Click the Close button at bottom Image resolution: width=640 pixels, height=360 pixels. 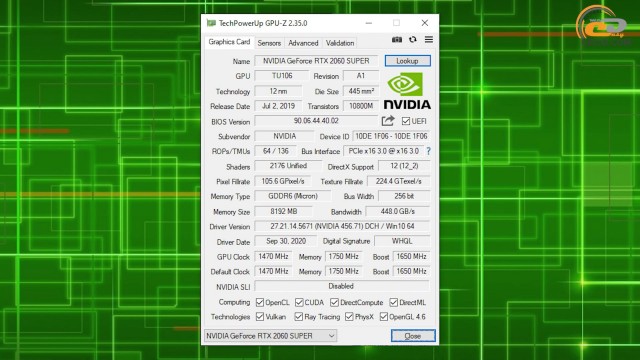pyautogui.click(x=413, y=336)
